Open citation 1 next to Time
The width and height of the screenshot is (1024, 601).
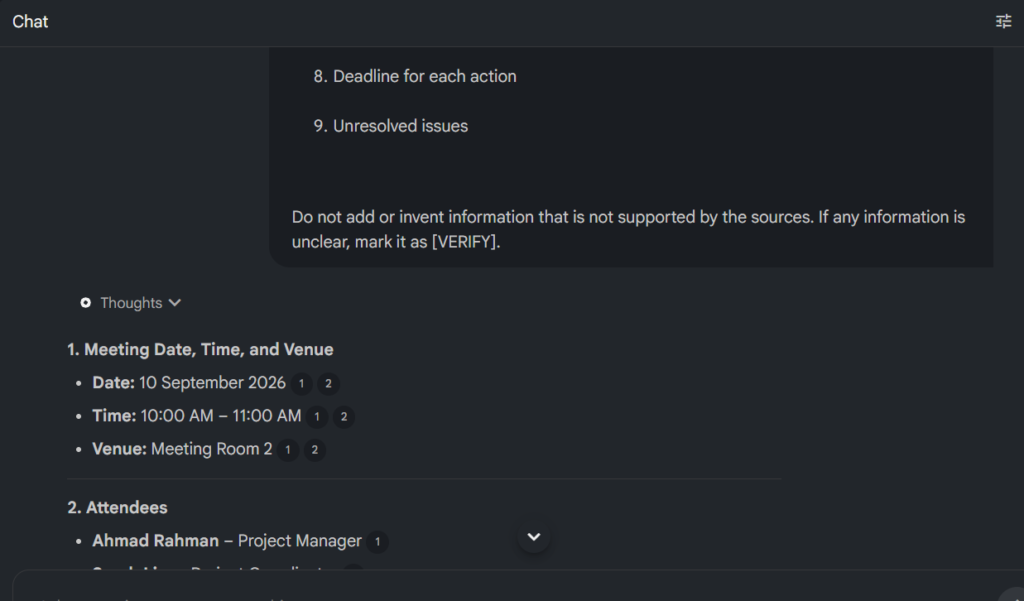[317, 417]
